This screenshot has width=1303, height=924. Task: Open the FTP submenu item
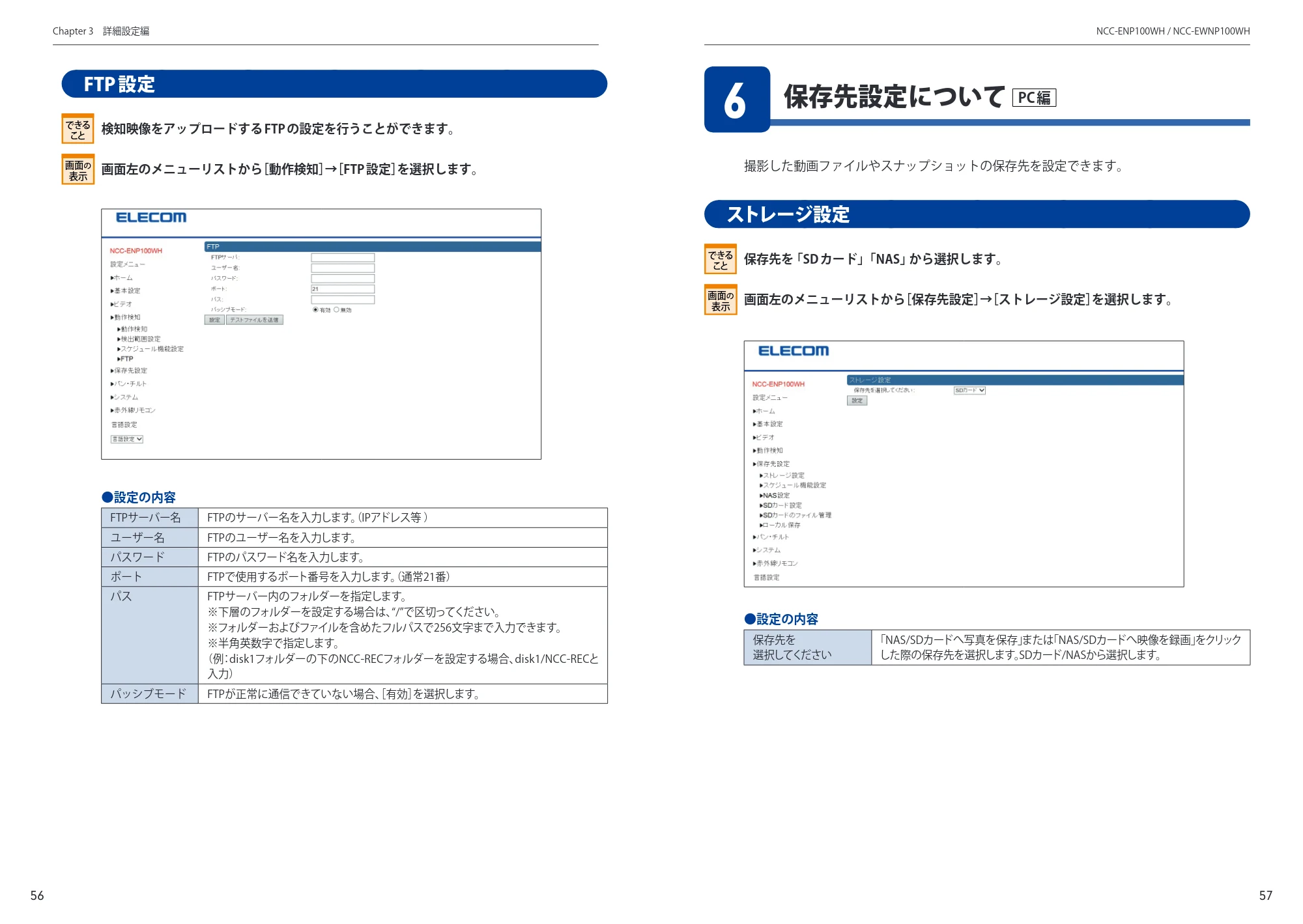click(x=125, y=359)
